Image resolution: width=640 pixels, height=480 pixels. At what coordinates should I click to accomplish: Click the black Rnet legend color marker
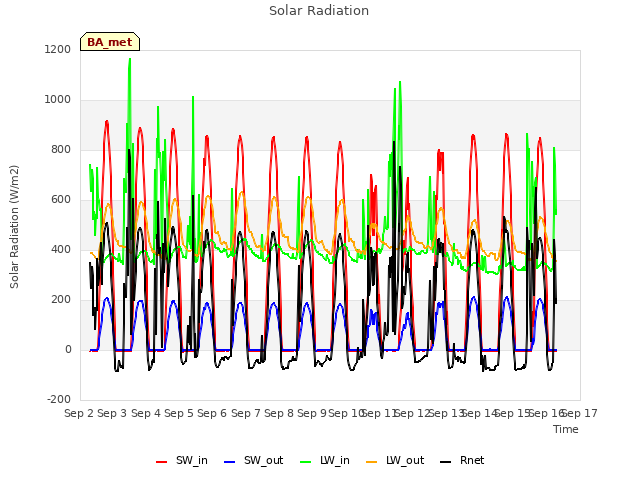pos(446,462)
